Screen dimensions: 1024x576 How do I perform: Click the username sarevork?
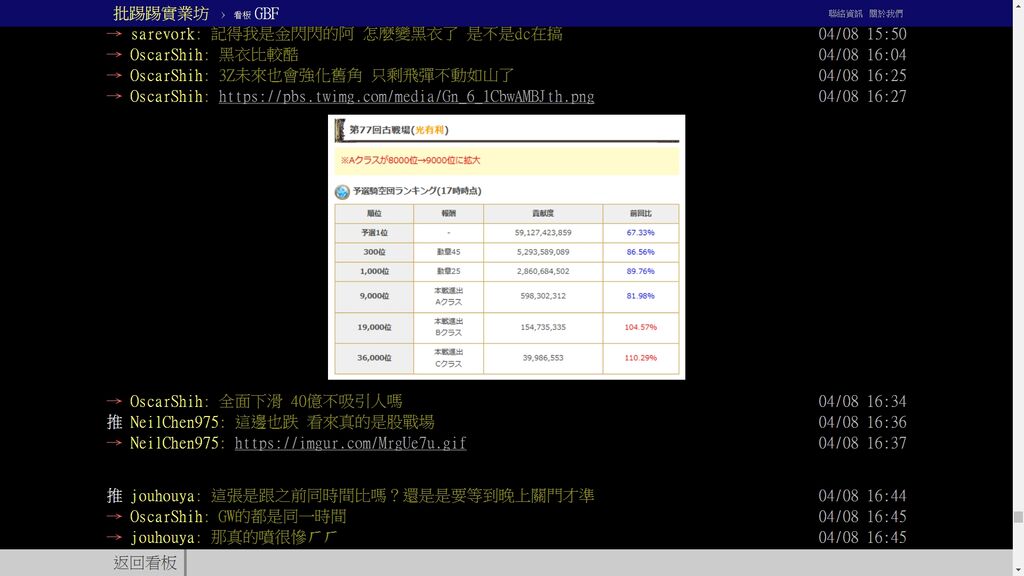[165, 34]
